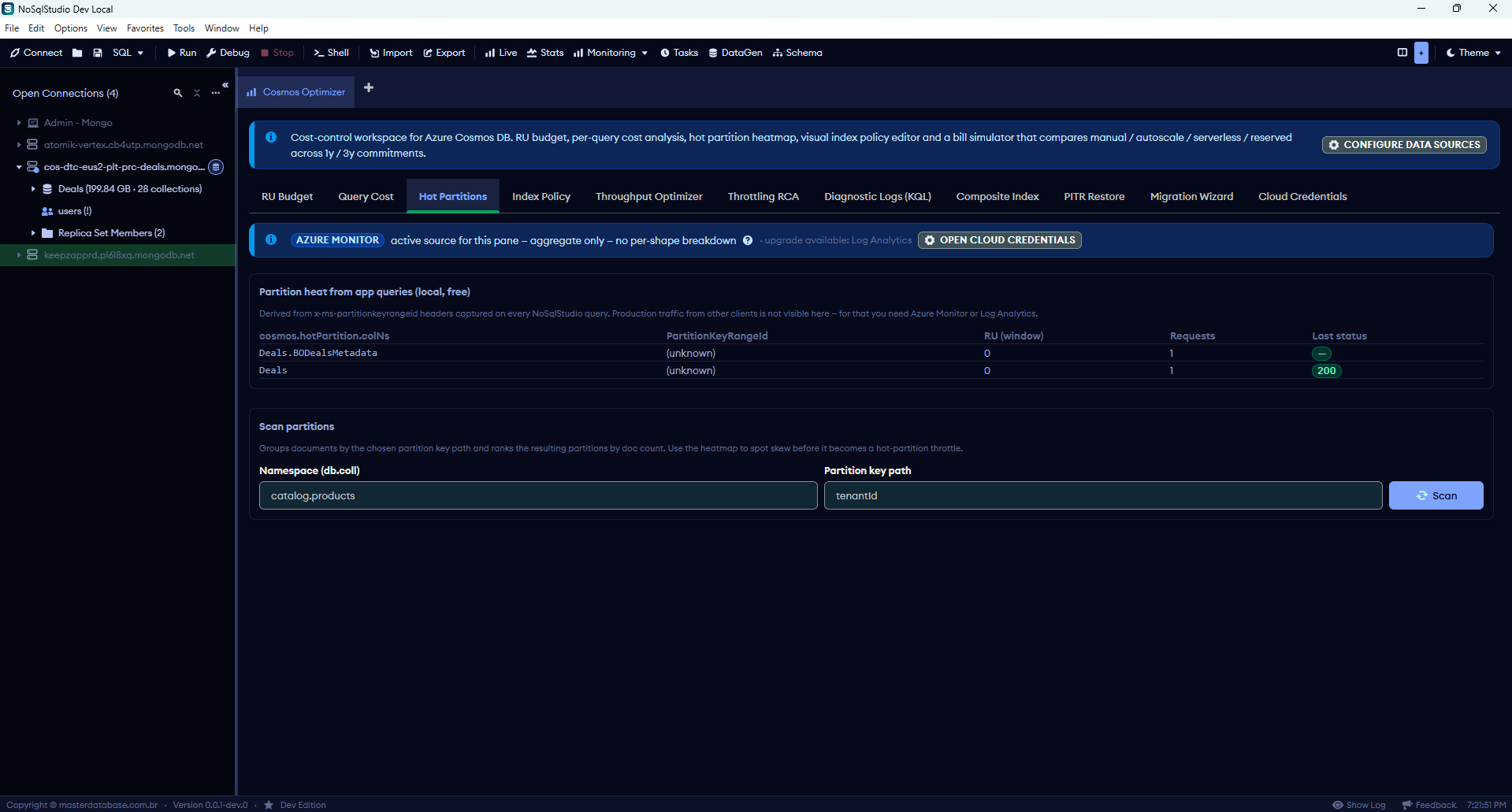Start Debug from toolbar
Screen dimensions: 1512x812
(228, 53)
